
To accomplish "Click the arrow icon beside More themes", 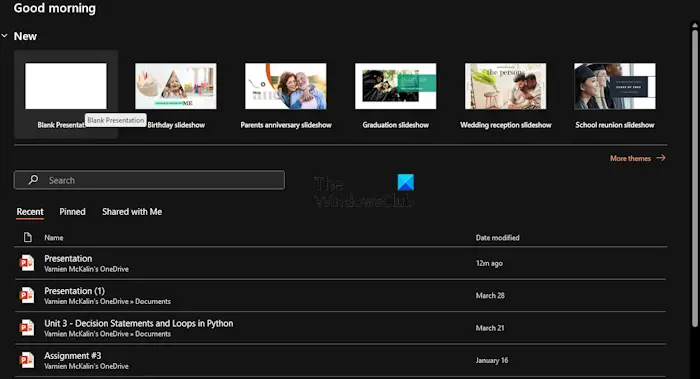I will pos(661,158).
